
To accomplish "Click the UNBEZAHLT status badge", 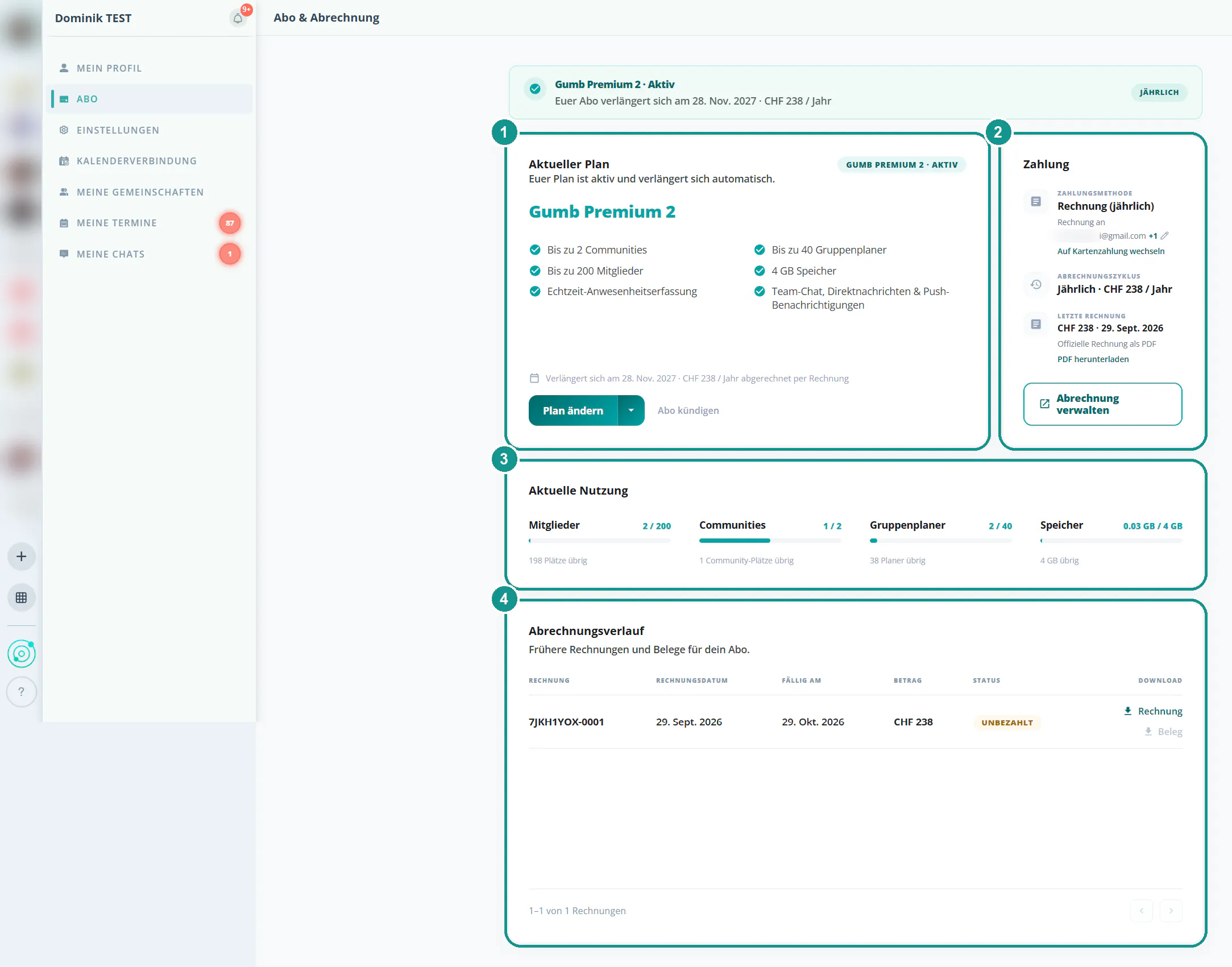I will click(x=1007, y=723).
